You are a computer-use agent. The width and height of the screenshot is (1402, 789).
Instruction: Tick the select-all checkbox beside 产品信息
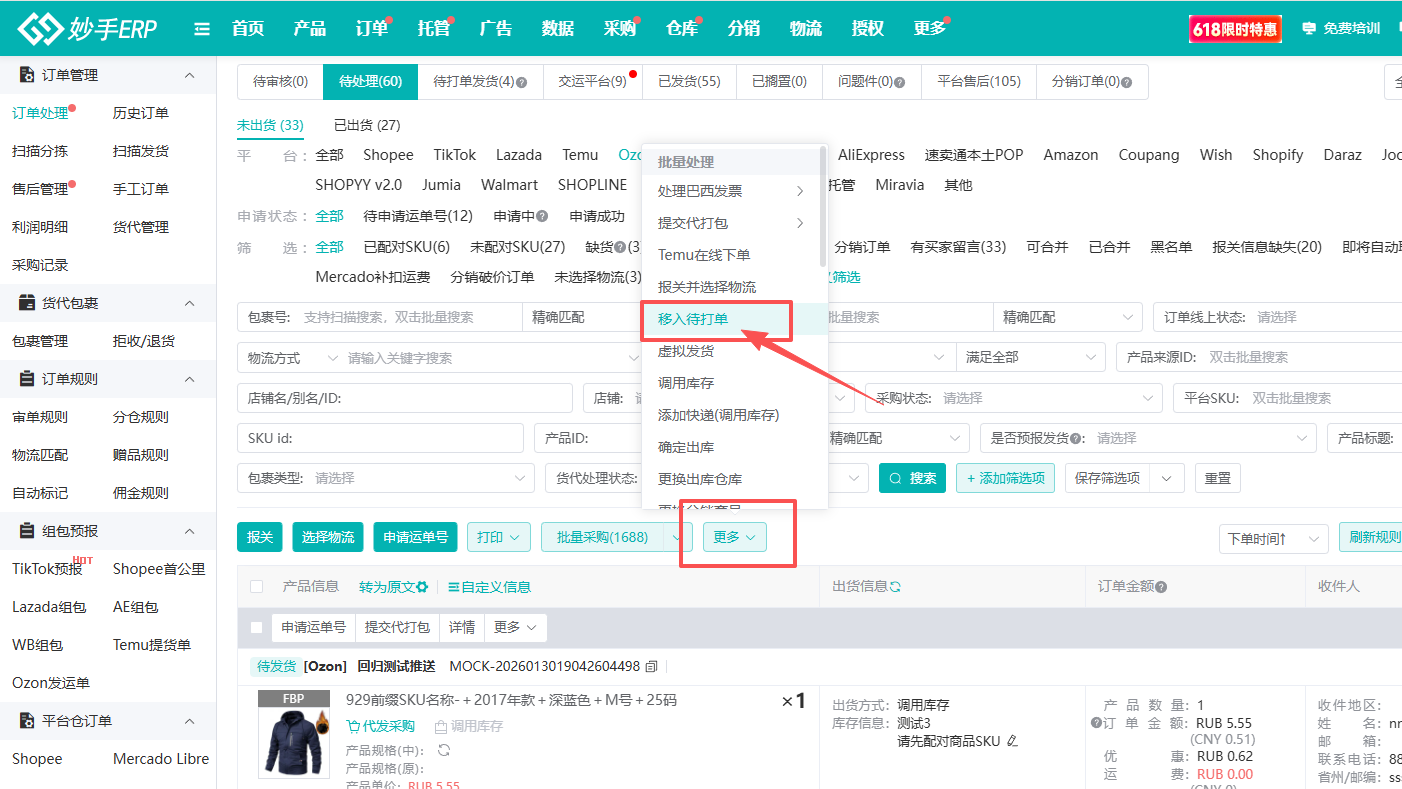click(x=257, y=587)
